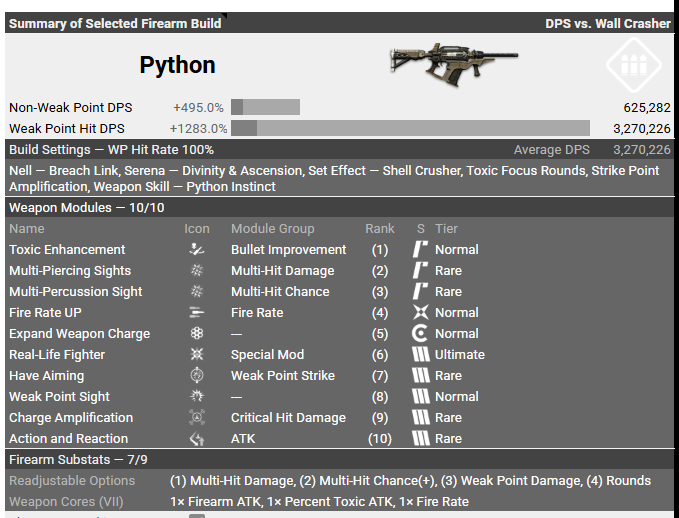
Task: Click the DPS vs. Wall Crasher label
Action: click(608, 23)
